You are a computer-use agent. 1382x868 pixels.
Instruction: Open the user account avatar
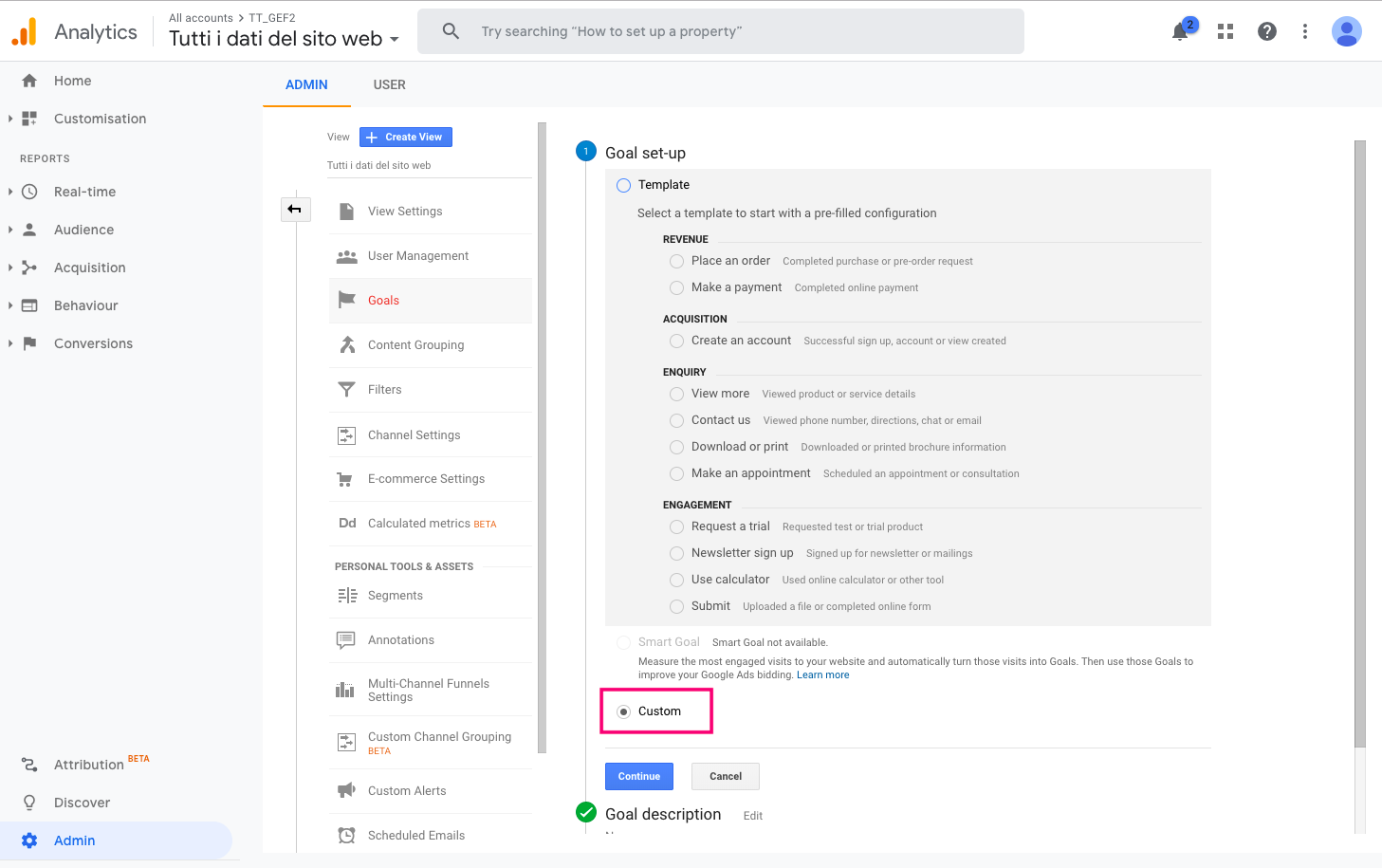(1346, 31)
